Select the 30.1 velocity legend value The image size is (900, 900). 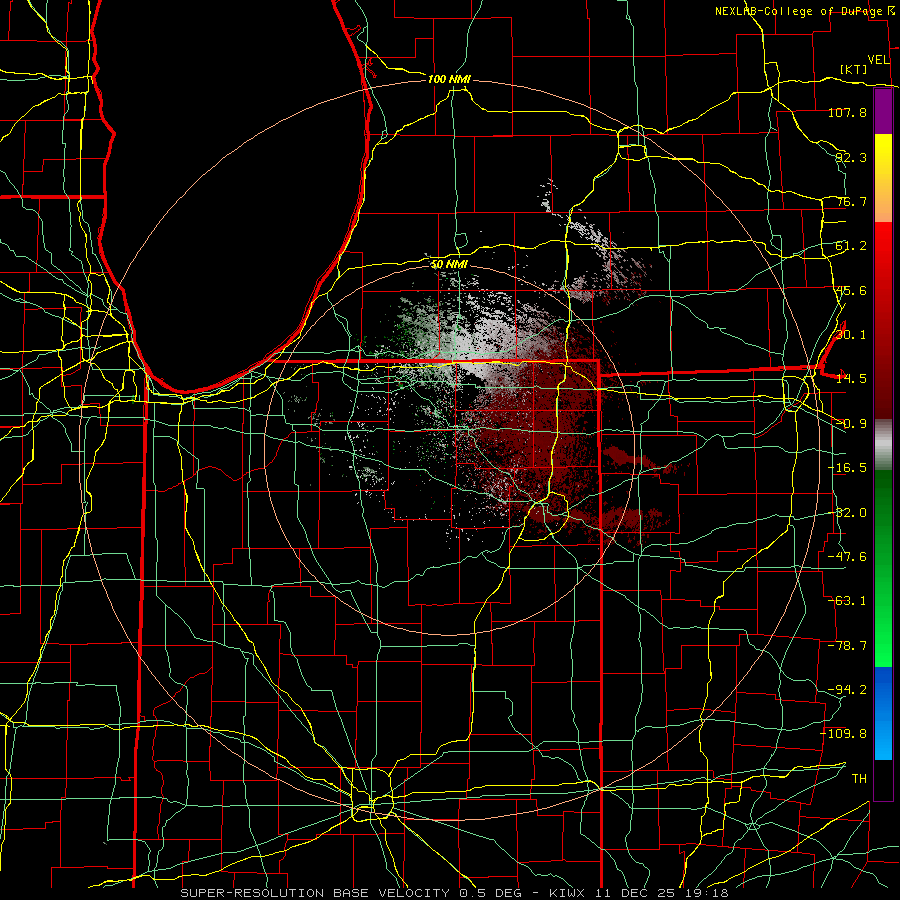click(x=851, y=335)
